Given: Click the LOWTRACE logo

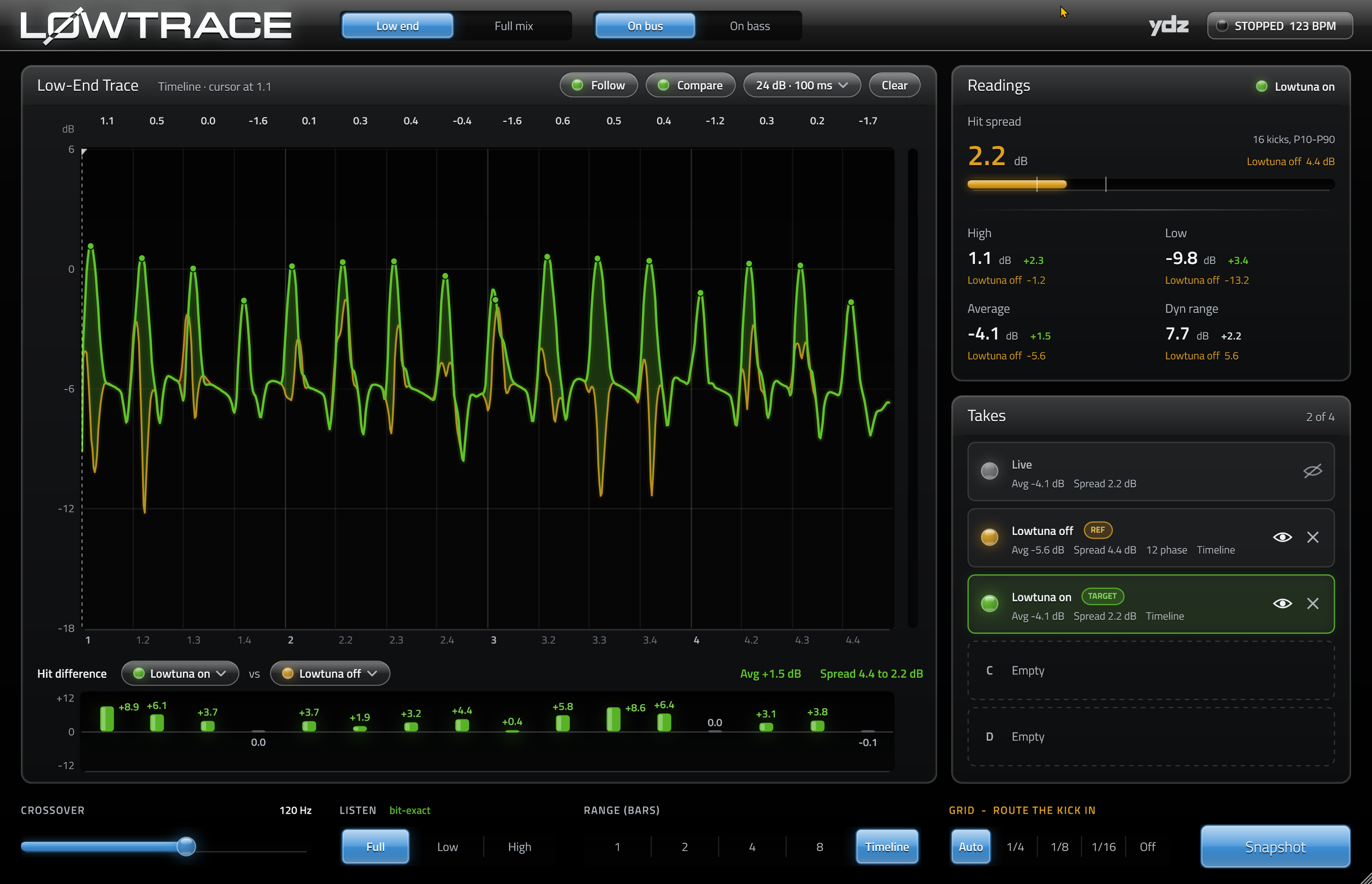Looking at the screenshot, I should pos(156,26).
